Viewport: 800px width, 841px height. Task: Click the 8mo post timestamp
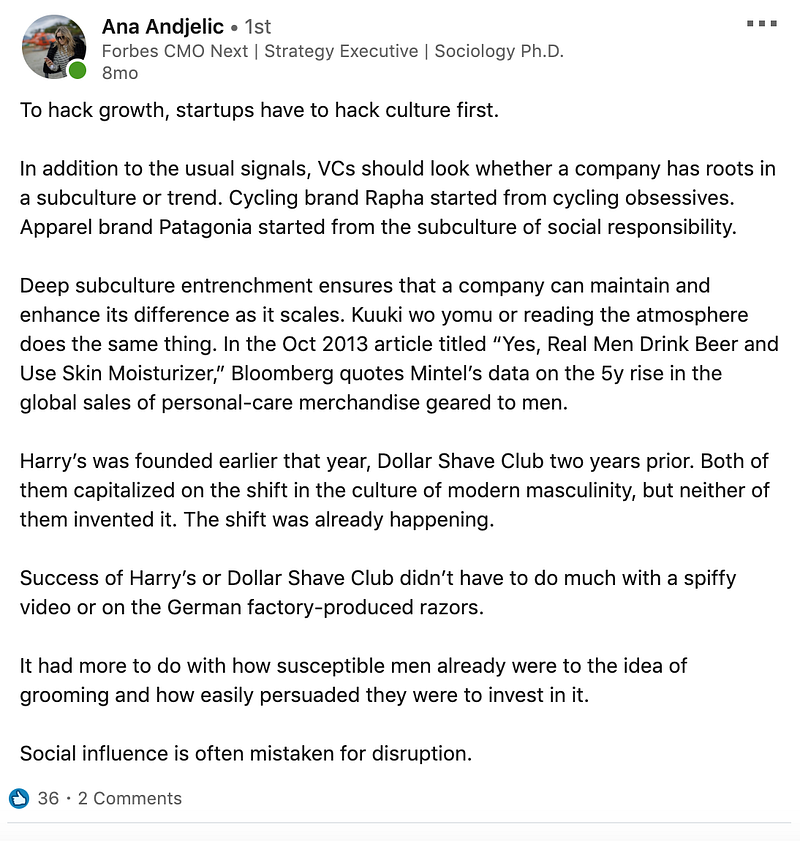pos(120,73)
